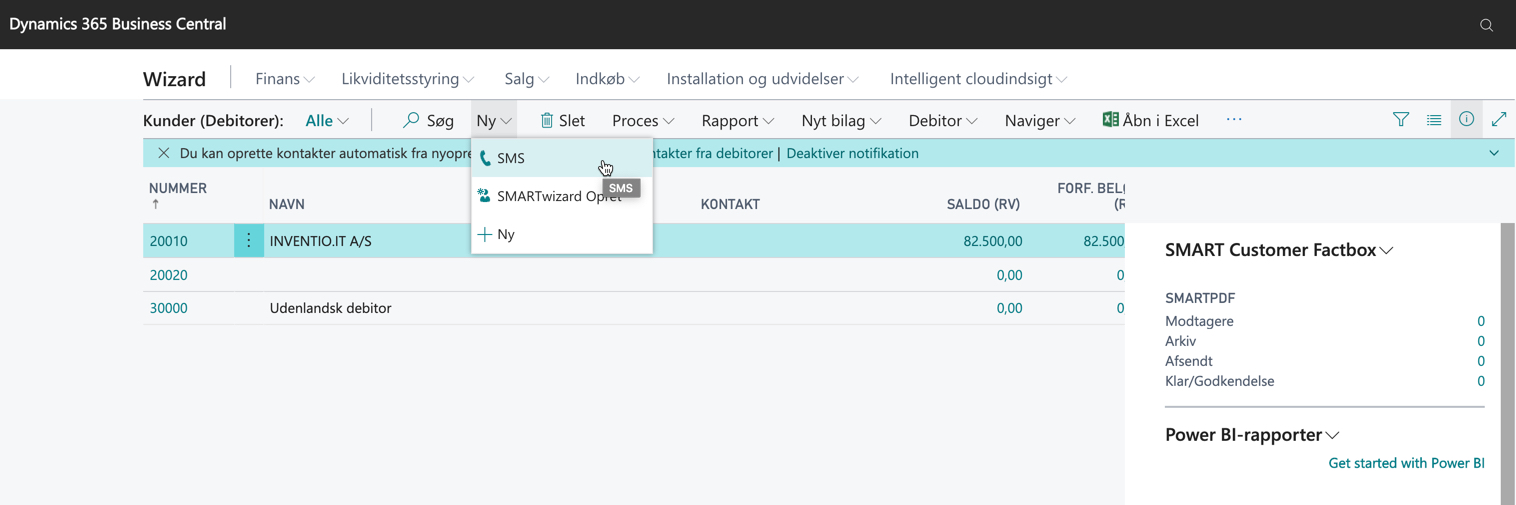This screenshot has height=505, width=1516.
Task: Click Deaktiver notifikation link
Action: pyautogui.click(x=852, y=153)
